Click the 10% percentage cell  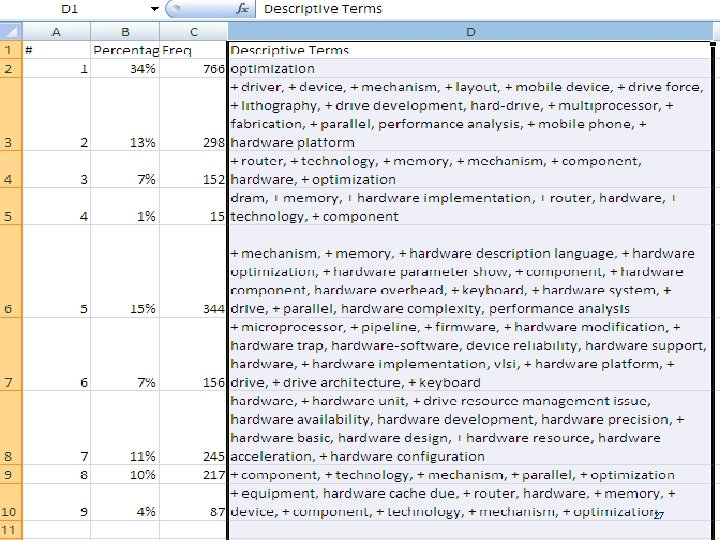pos(125,474)
